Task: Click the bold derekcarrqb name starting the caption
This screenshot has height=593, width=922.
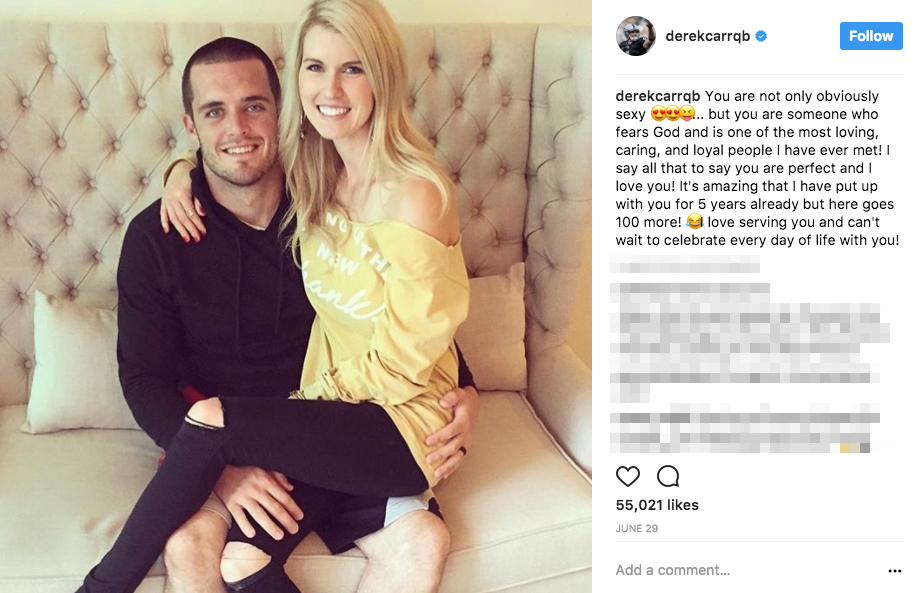Action: (x=657, y=96)
